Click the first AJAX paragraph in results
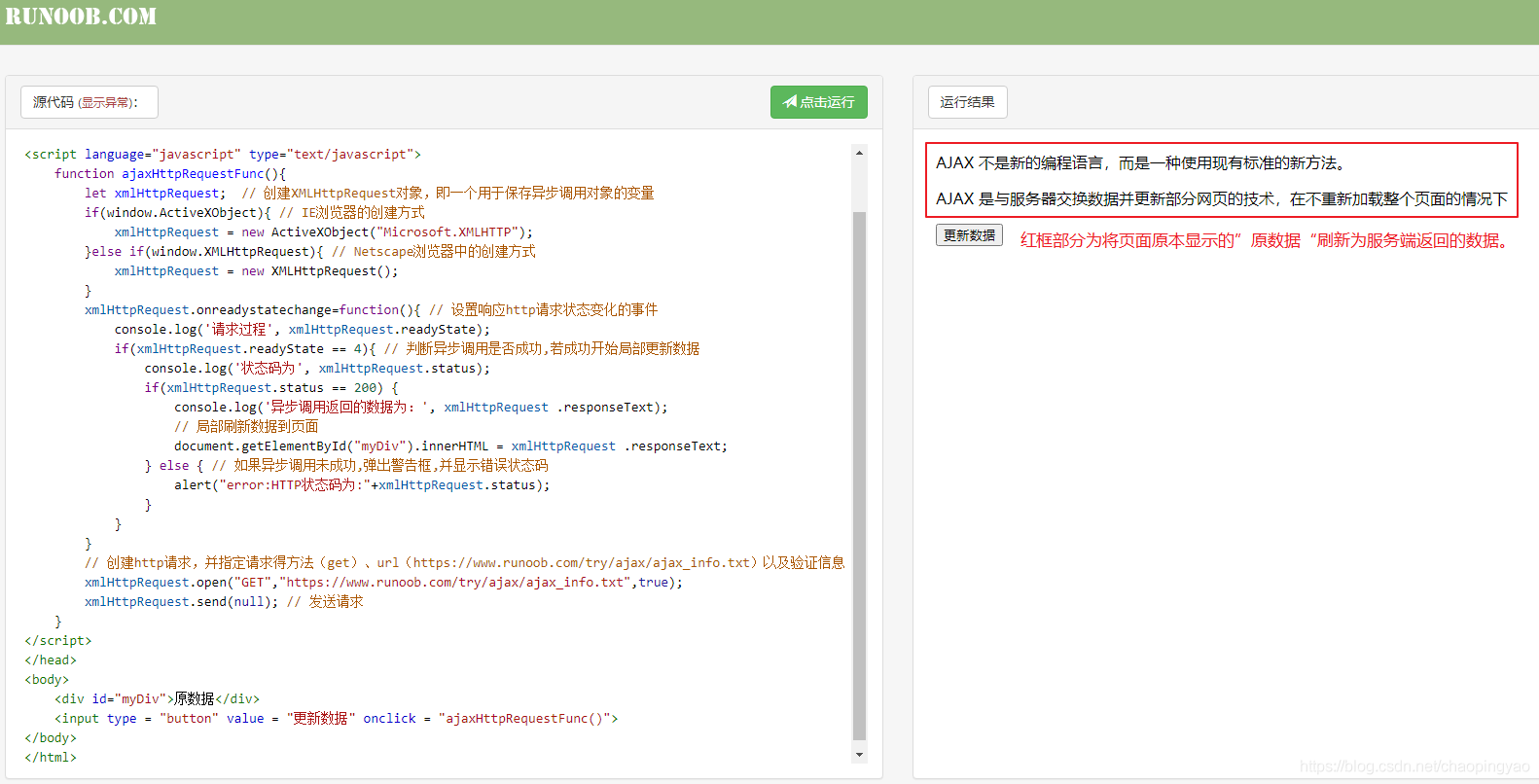 click(1140, 163)
